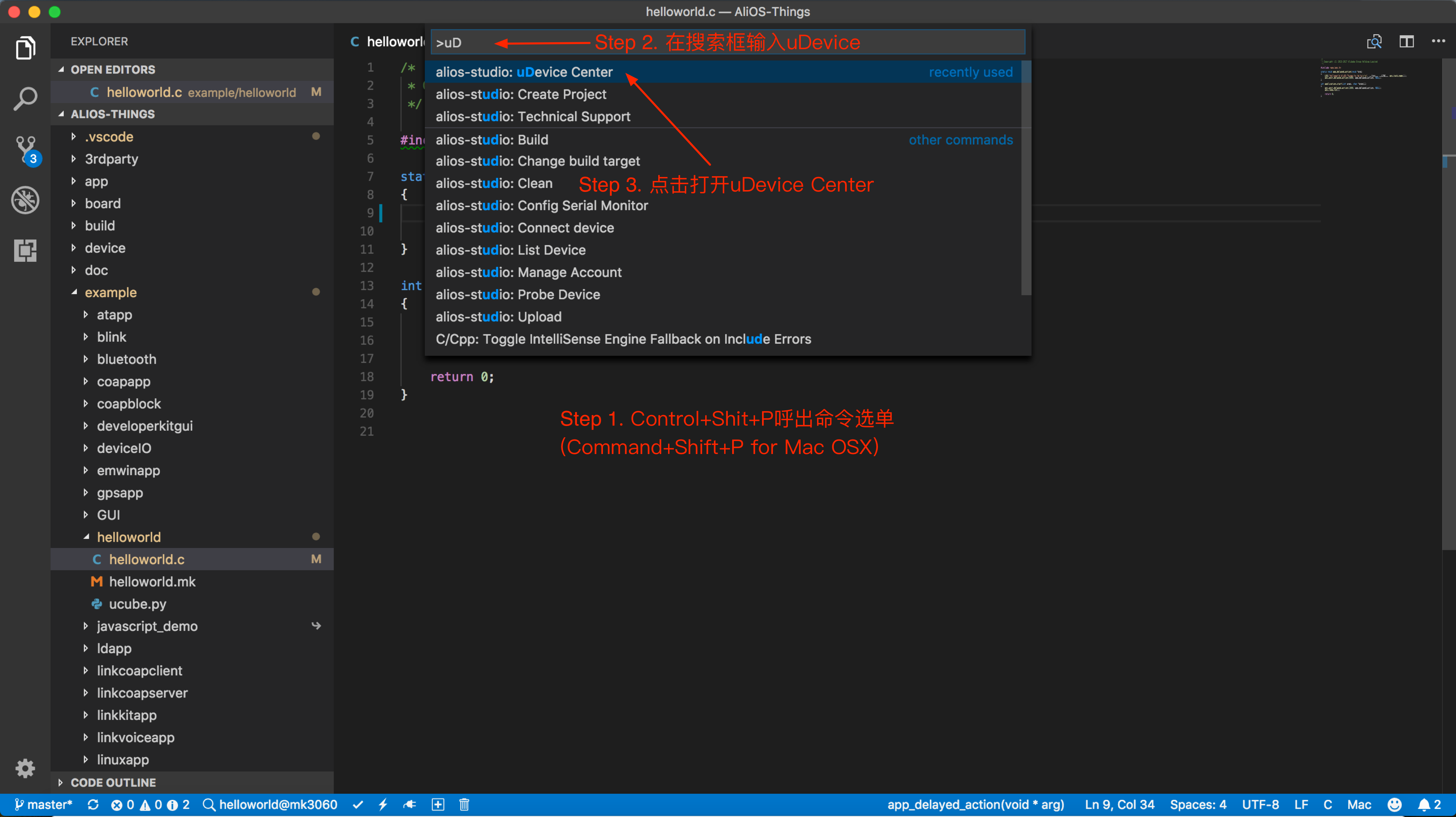Upload firmware via the lightning status bar icon

click(384, 804)
